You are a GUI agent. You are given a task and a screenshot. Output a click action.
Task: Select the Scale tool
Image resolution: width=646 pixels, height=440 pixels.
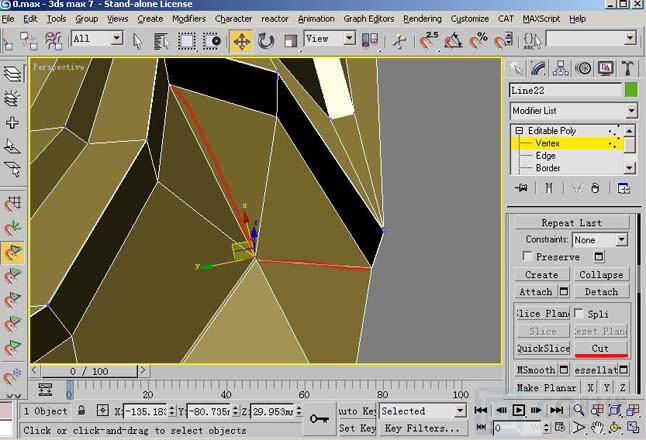pyautogui.click(x=290, y=41)
